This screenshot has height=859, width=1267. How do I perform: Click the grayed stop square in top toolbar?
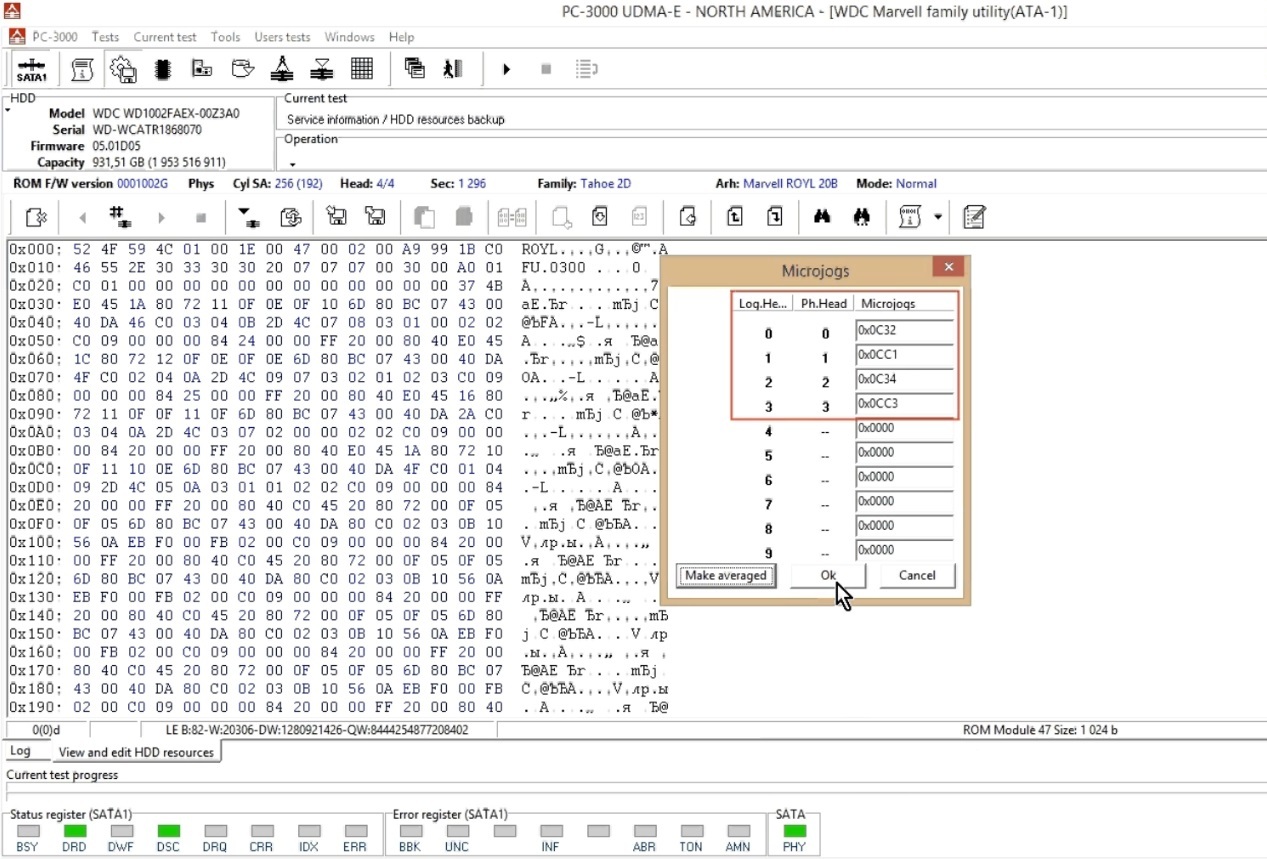(x=546, y=69)
